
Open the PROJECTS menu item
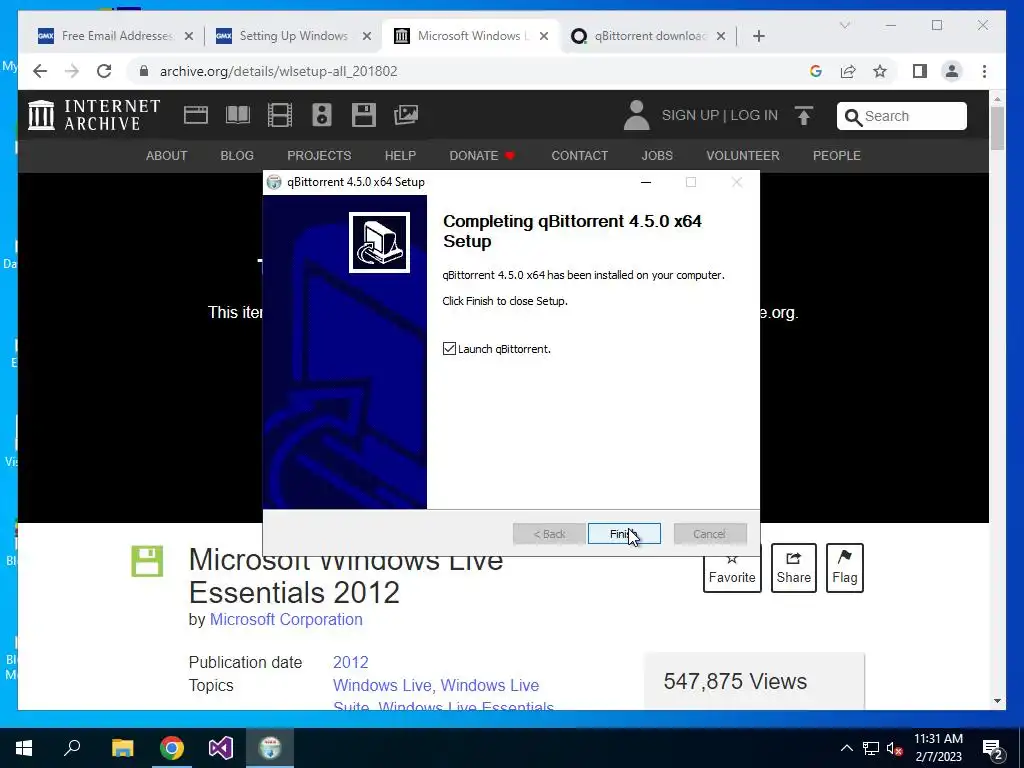pyautogui.click(x=319, y=155)
